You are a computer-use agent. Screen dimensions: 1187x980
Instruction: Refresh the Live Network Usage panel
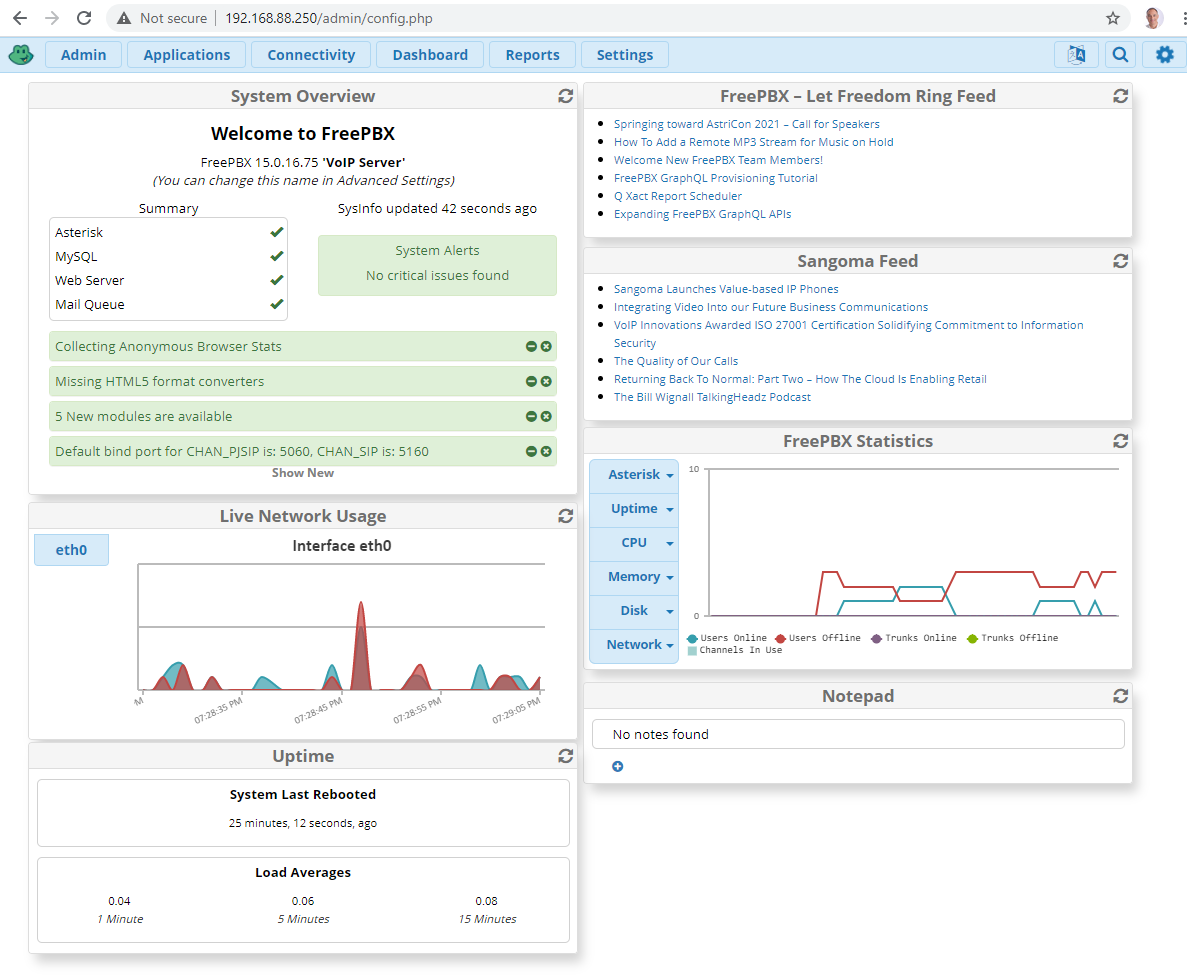point(565,516)
